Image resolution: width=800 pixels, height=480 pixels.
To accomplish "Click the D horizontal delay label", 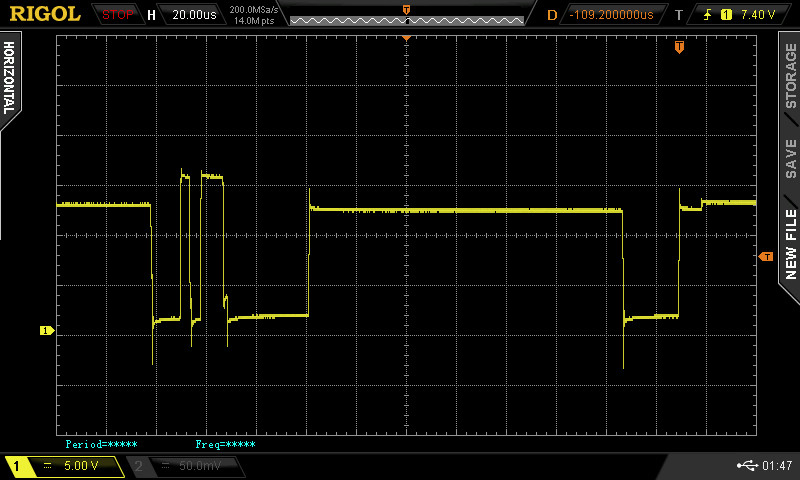I will (552, 15).
